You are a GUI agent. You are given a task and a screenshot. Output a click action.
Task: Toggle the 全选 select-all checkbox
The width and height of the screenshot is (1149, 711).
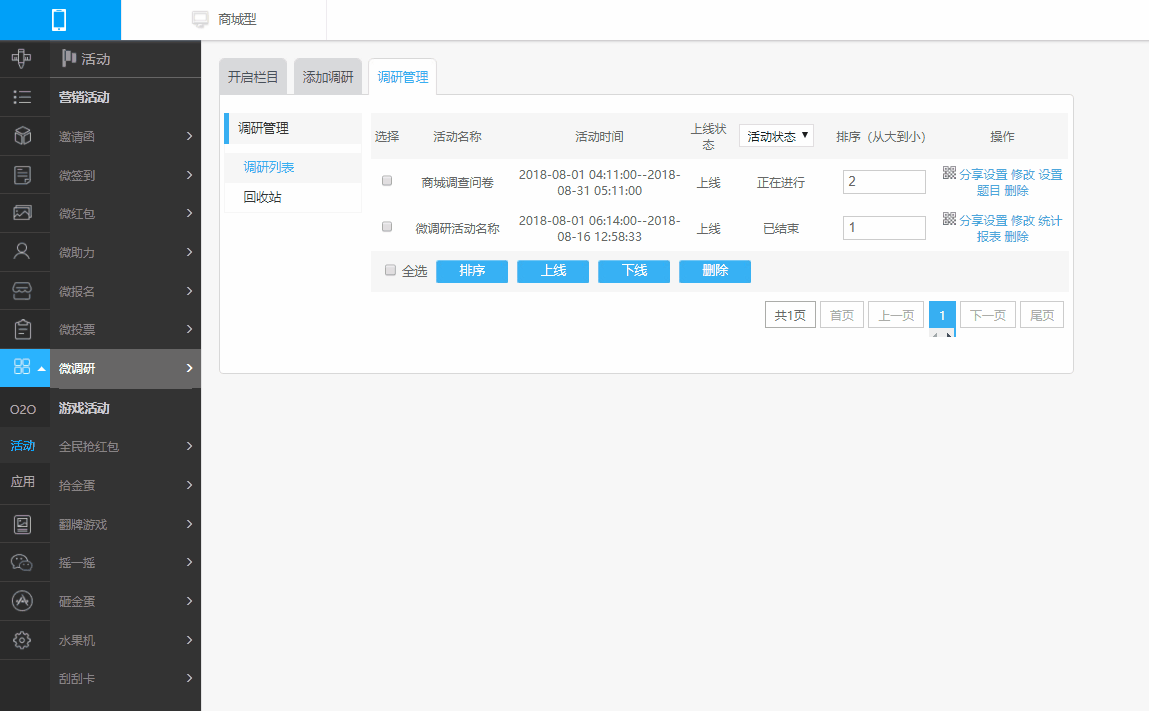tap(391, 270)
